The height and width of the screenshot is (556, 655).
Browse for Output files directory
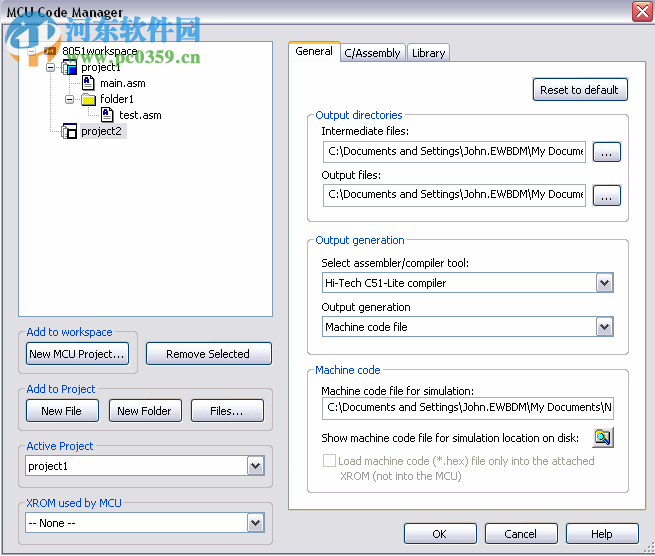[607, 195]
